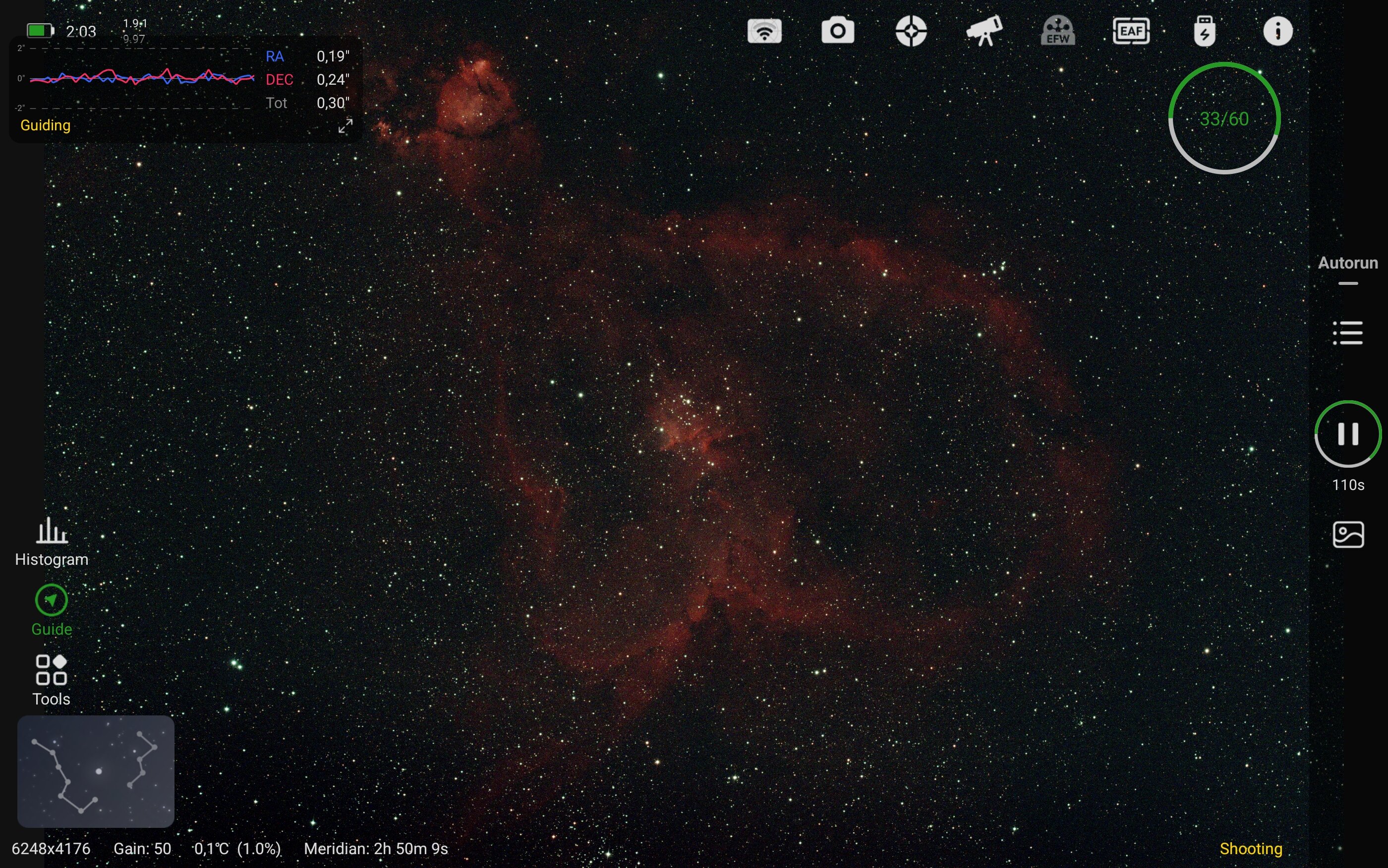The width and height of the screenshot is (1388, 868).
Task: Open the EFW filter wheel panel
Action: [x=1057, y=31]
